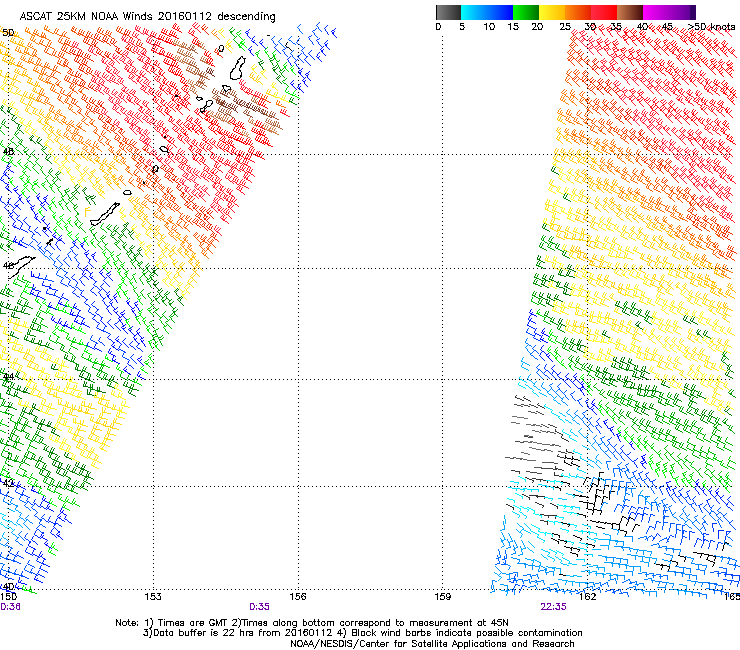Click the dark purple 45-50 knots legend segment
This screenshot has height=650, width=740.
[682, 12]
